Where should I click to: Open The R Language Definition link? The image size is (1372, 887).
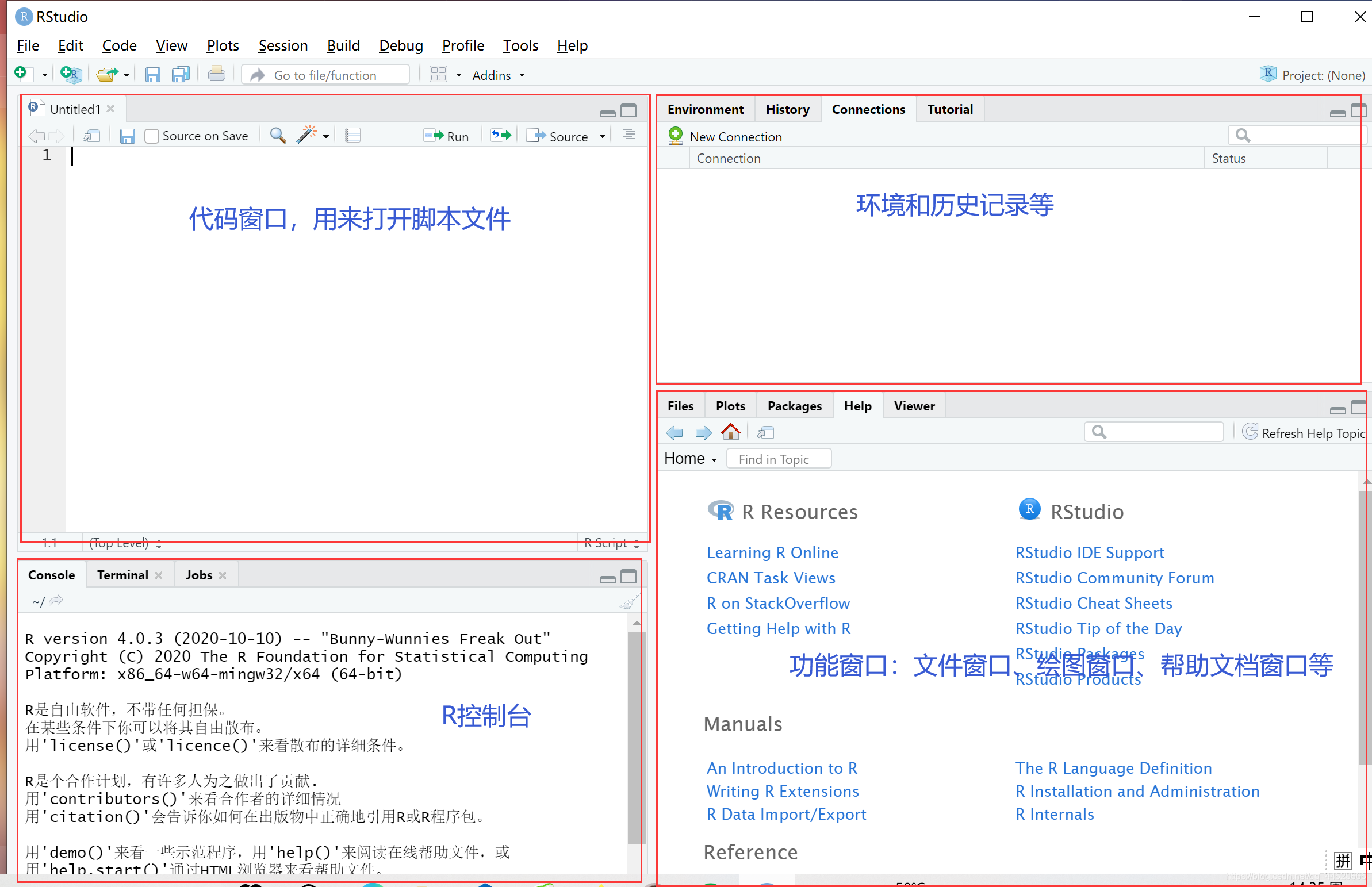(1113, 768)
